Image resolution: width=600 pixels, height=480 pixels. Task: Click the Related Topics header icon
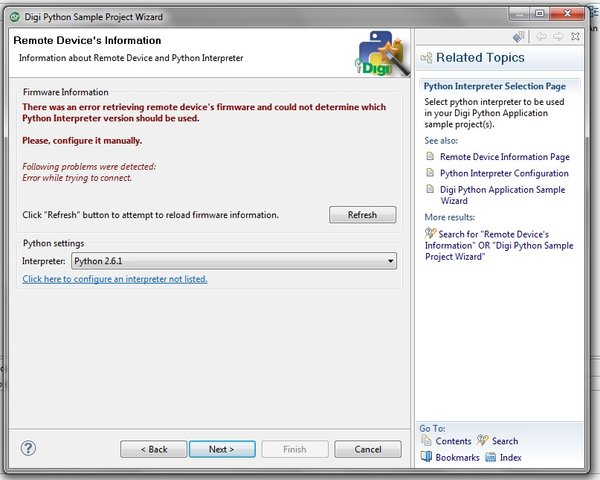tap(426, 58)
